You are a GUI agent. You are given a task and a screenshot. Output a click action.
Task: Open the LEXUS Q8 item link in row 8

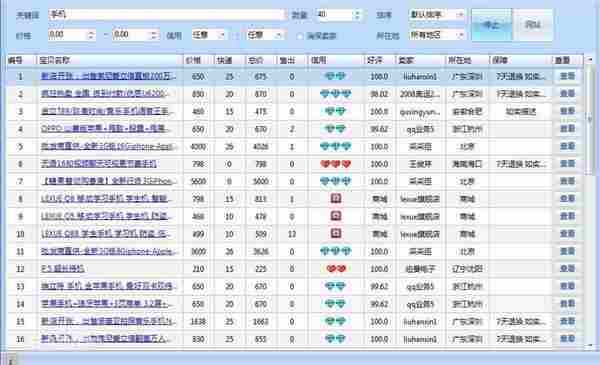pos(105,199)
